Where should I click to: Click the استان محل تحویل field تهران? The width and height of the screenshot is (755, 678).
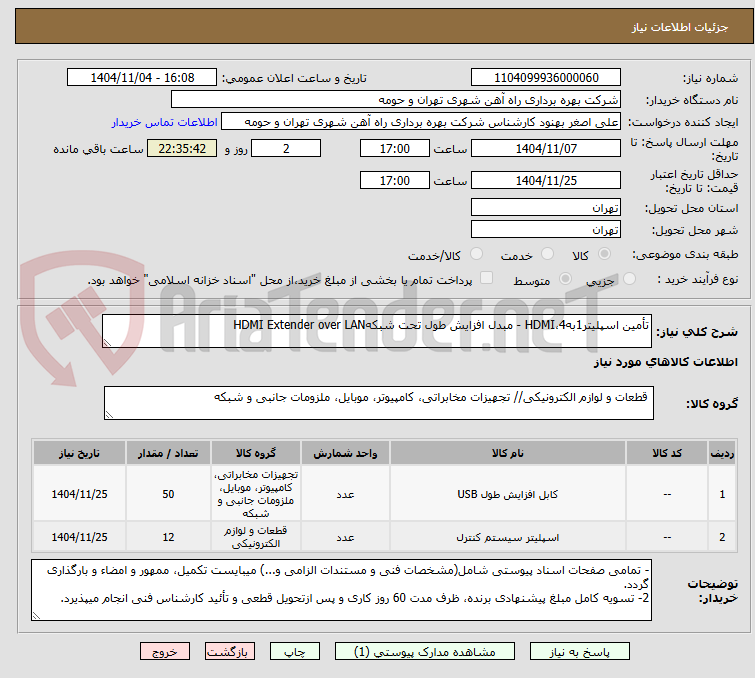[546, 208]
